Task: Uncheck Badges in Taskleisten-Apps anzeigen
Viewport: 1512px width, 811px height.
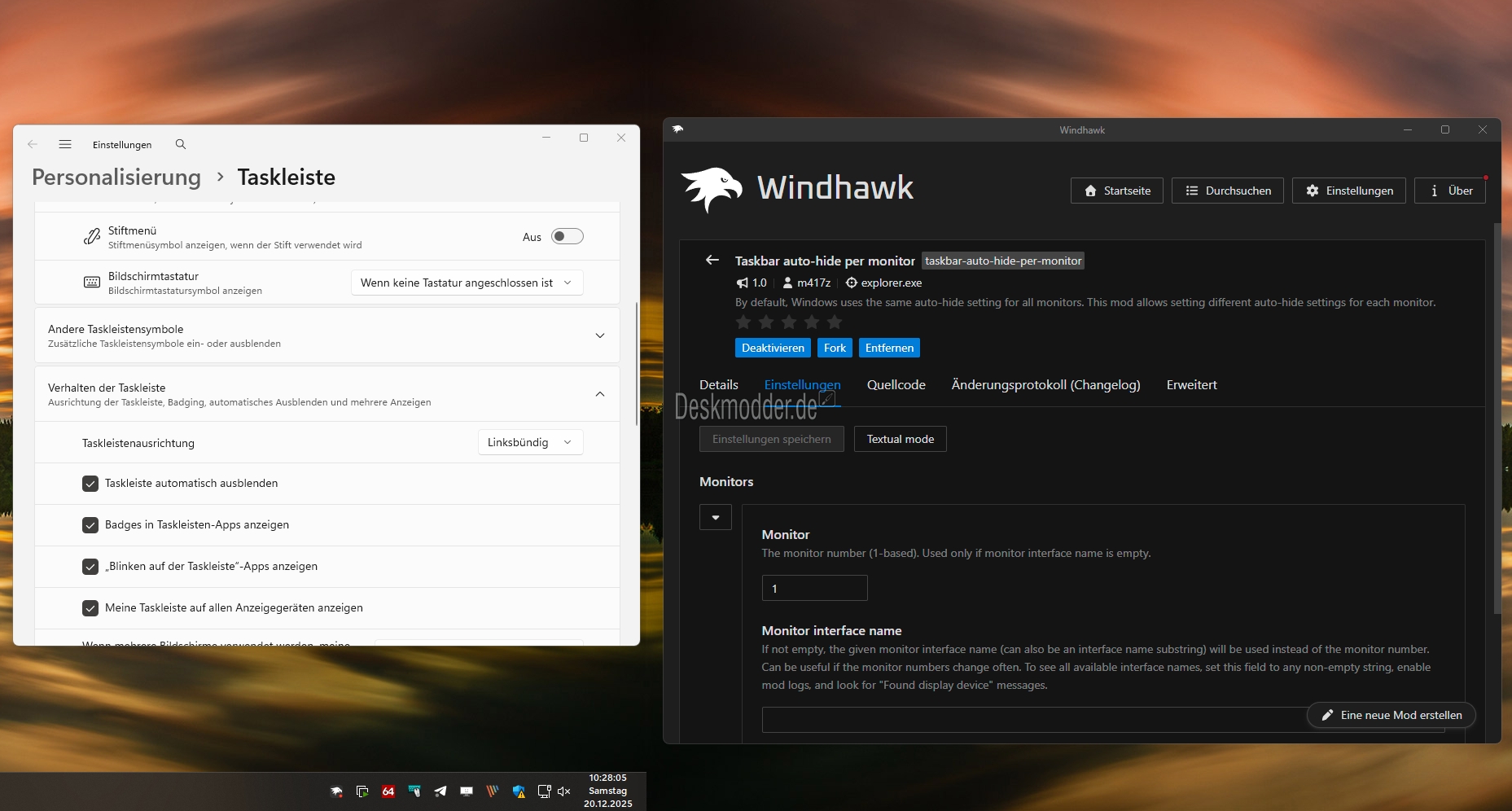Action: [x=90, y=525]
